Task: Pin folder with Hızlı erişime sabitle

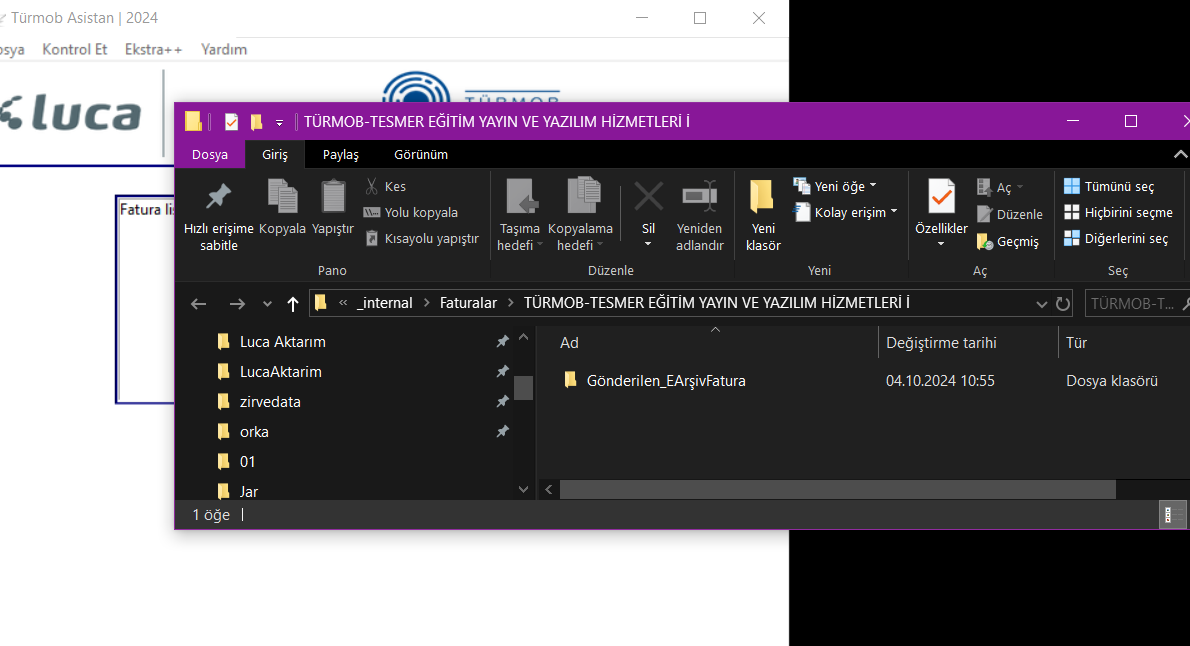Action: 219,216
